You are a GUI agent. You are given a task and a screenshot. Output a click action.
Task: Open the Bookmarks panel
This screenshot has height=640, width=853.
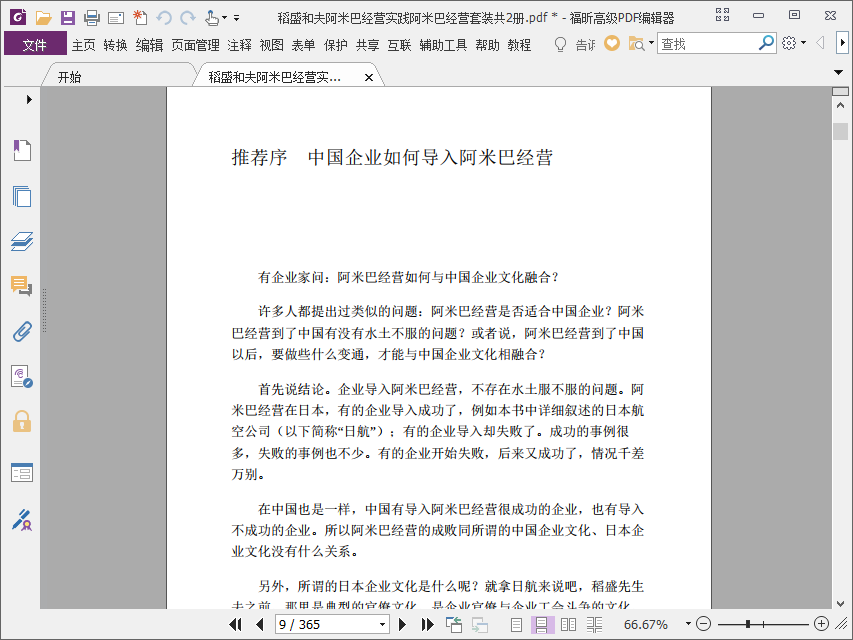pyautogui.click(x=22, y=150)
